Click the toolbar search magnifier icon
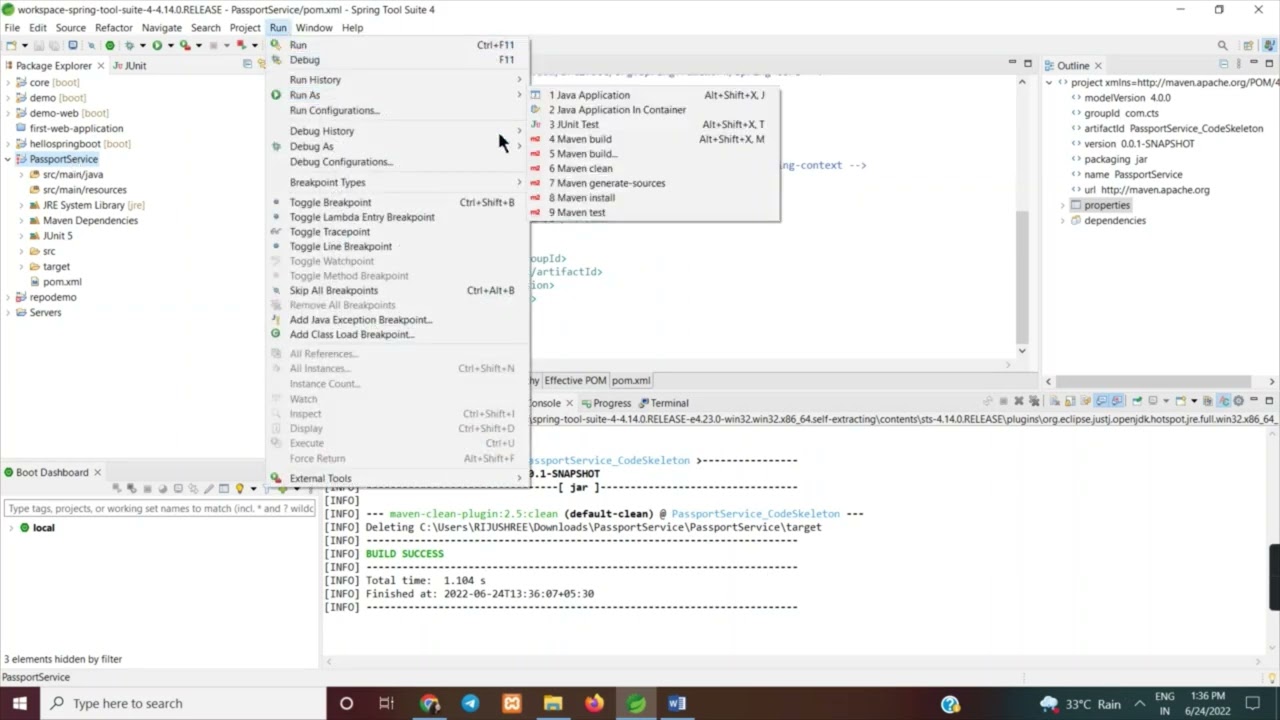This screenshot has width=1280, height=720. (1222, 45)
